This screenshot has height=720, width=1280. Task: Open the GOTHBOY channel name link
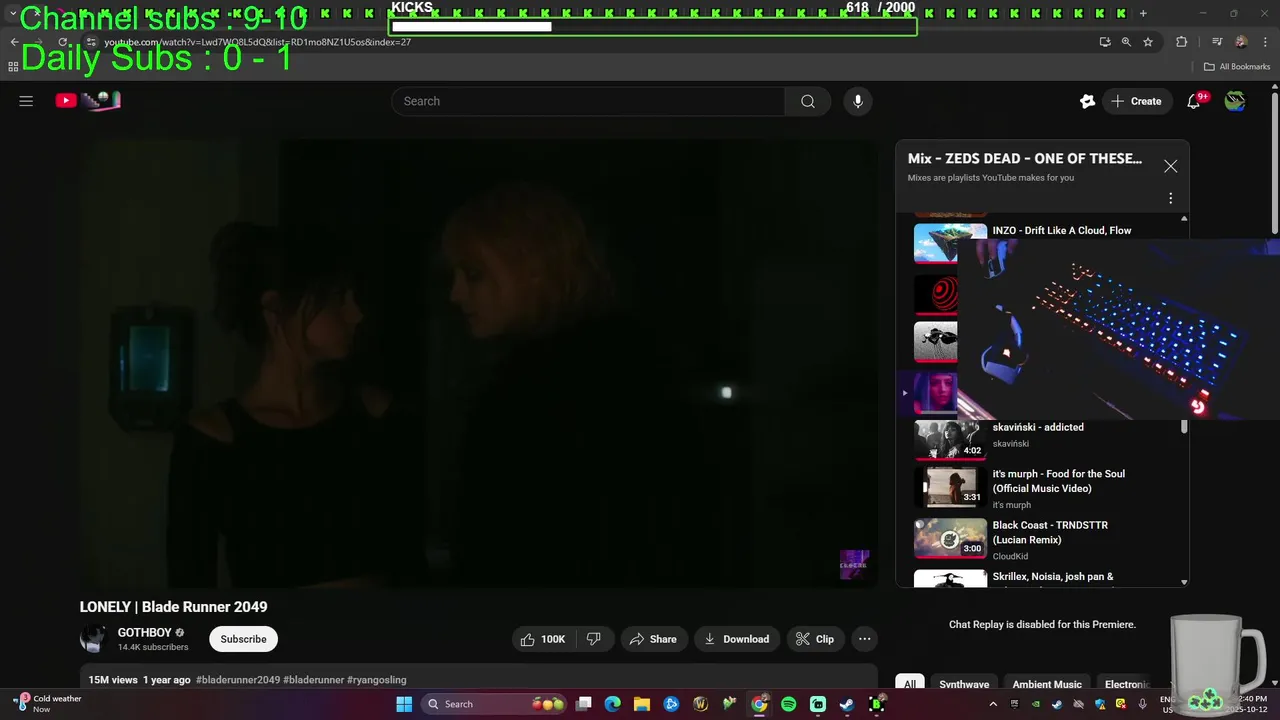coord(145,633)
